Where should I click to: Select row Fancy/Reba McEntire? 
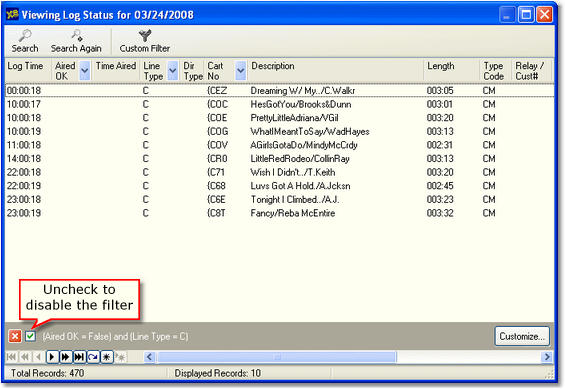(280, 213)
